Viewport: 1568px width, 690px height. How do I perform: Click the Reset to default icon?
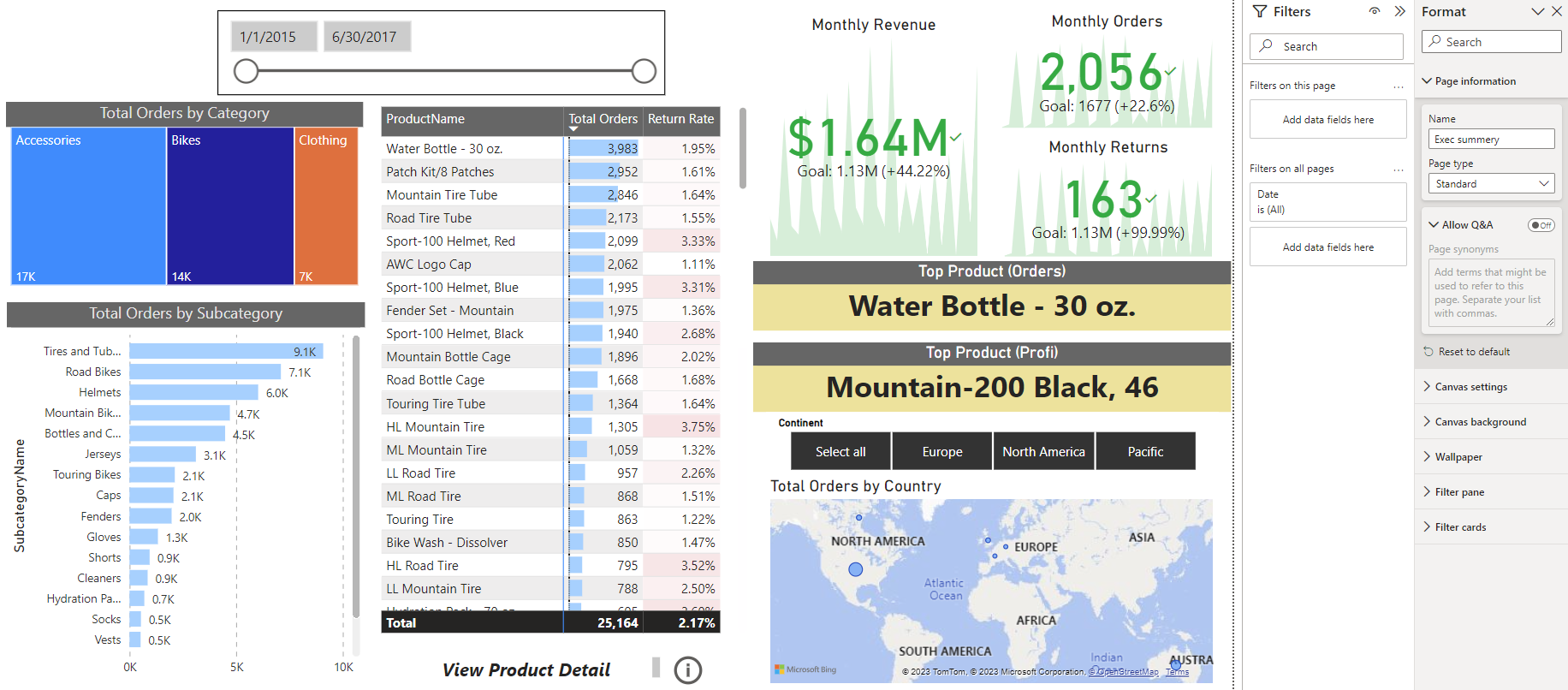[x=1428, y=352]
